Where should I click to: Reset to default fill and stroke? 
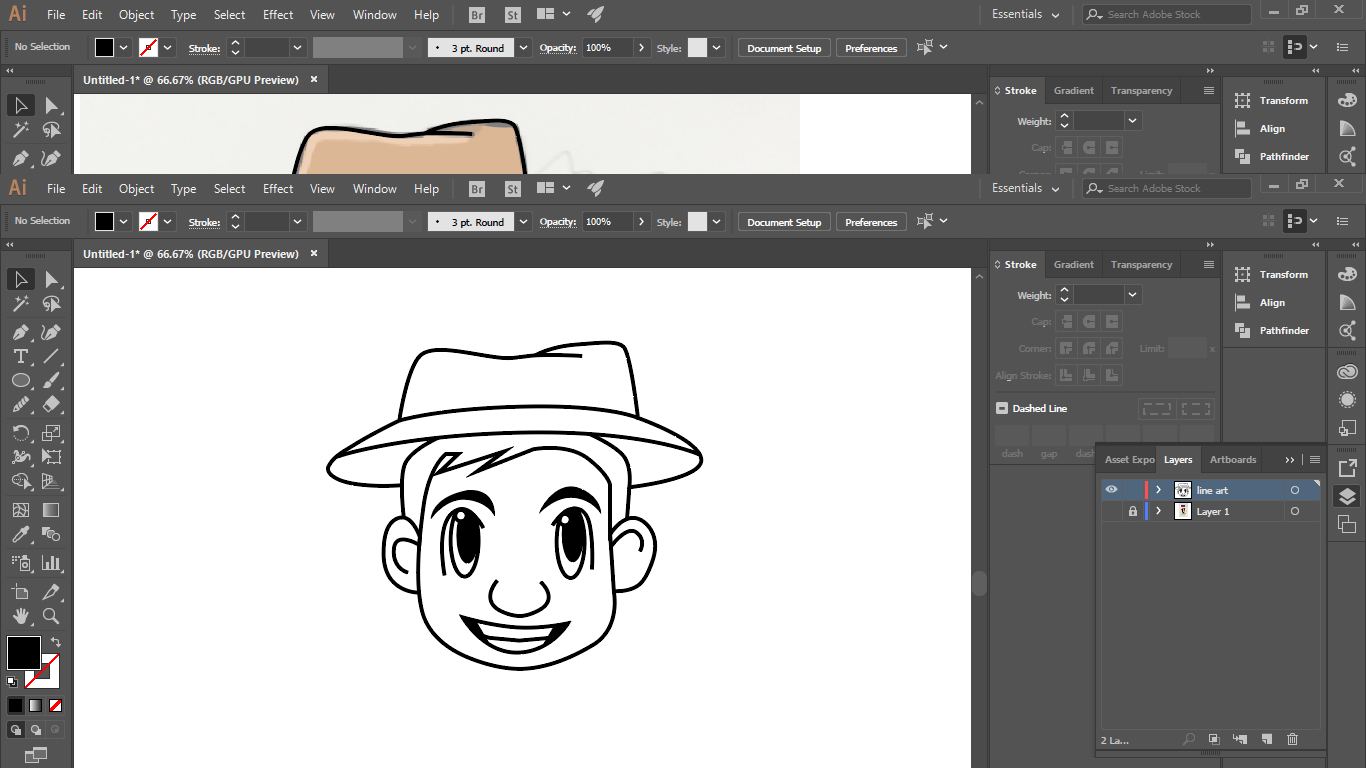pyautogui.click(x=12, y=682)
